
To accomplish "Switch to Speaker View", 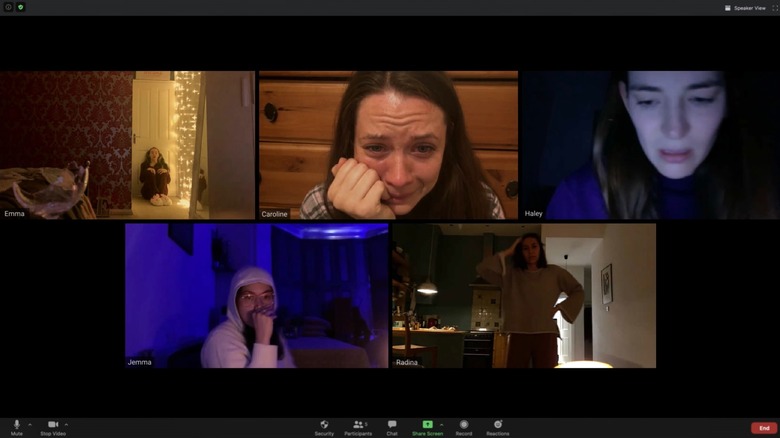I will (745, 8).
